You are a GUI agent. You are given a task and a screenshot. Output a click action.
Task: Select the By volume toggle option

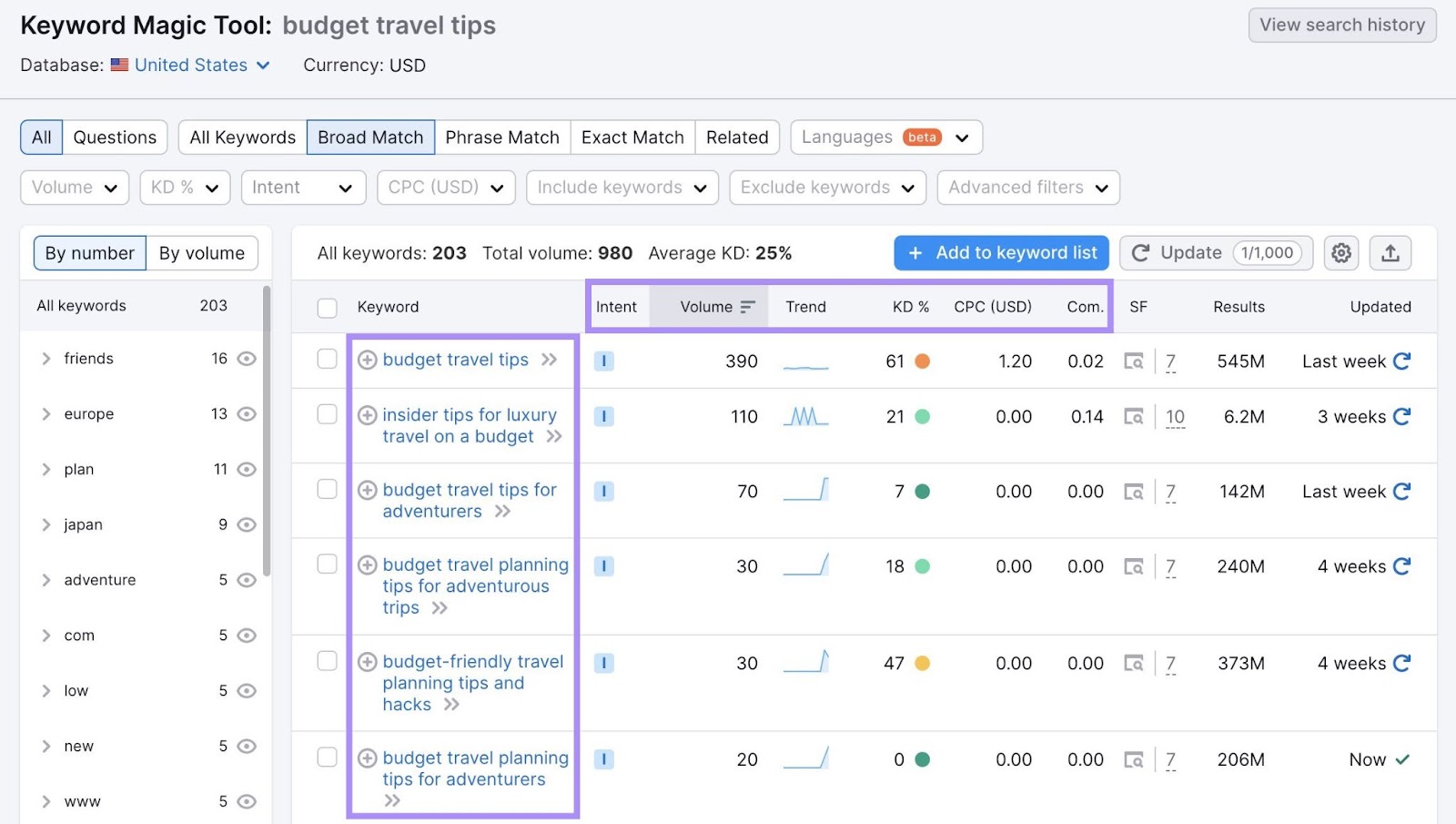pyautogui.click(x=201, y=253)
